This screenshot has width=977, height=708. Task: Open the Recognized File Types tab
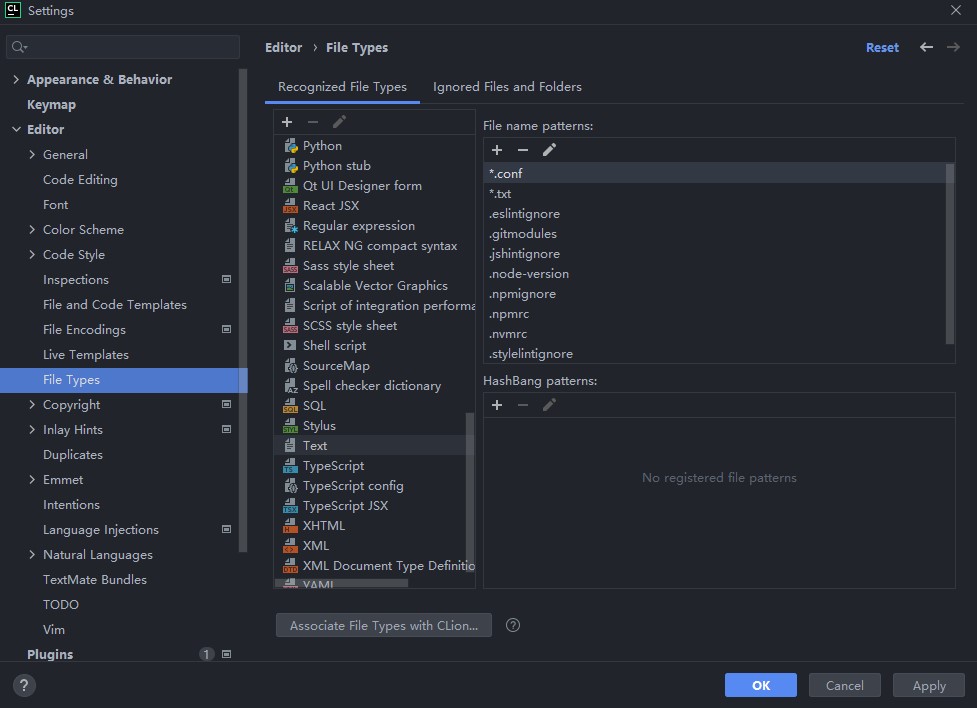click(x=342, y=87)
